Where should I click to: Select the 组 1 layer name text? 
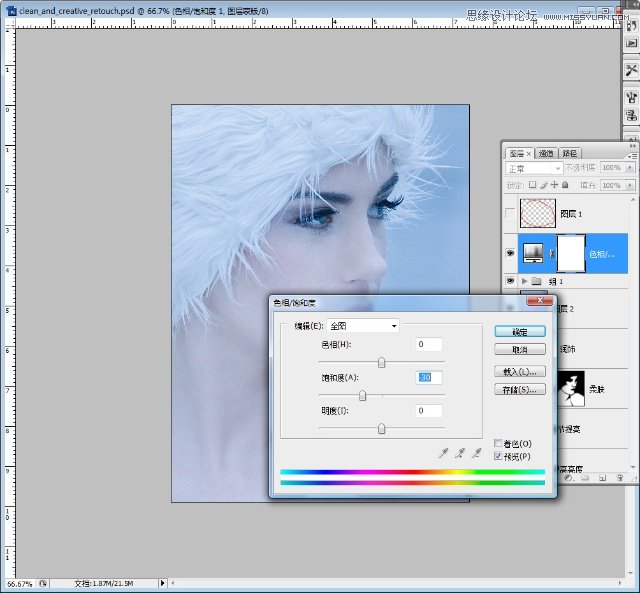[x=556, y=281]
